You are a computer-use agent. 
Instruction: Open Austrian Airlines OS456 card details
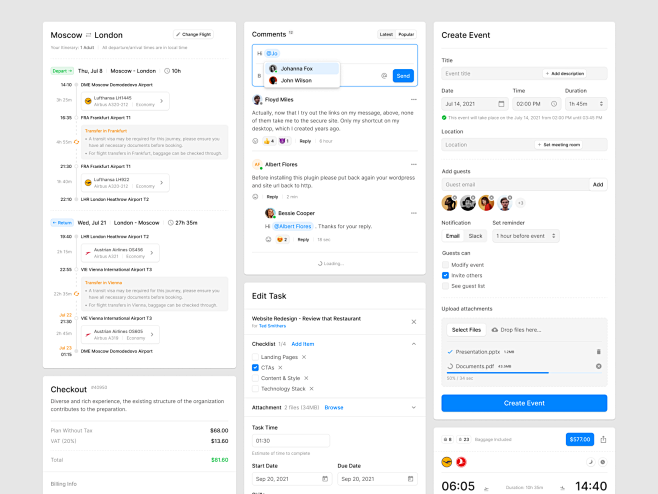[120, 253]
